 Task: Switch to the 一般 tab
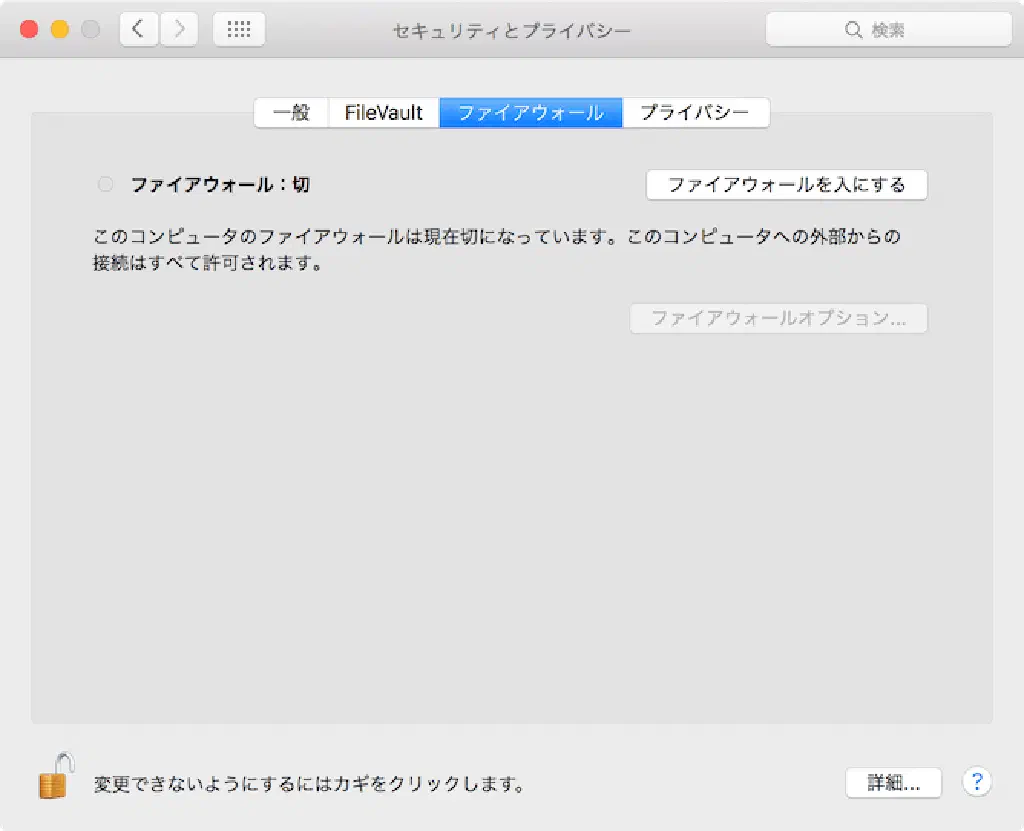click(291, 113)
